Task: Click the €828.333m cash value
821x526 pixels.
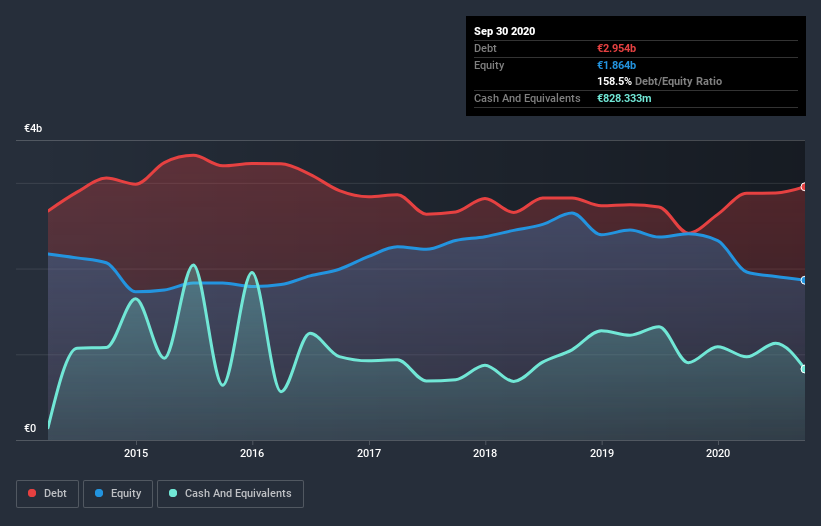Action: click(624, 98)
